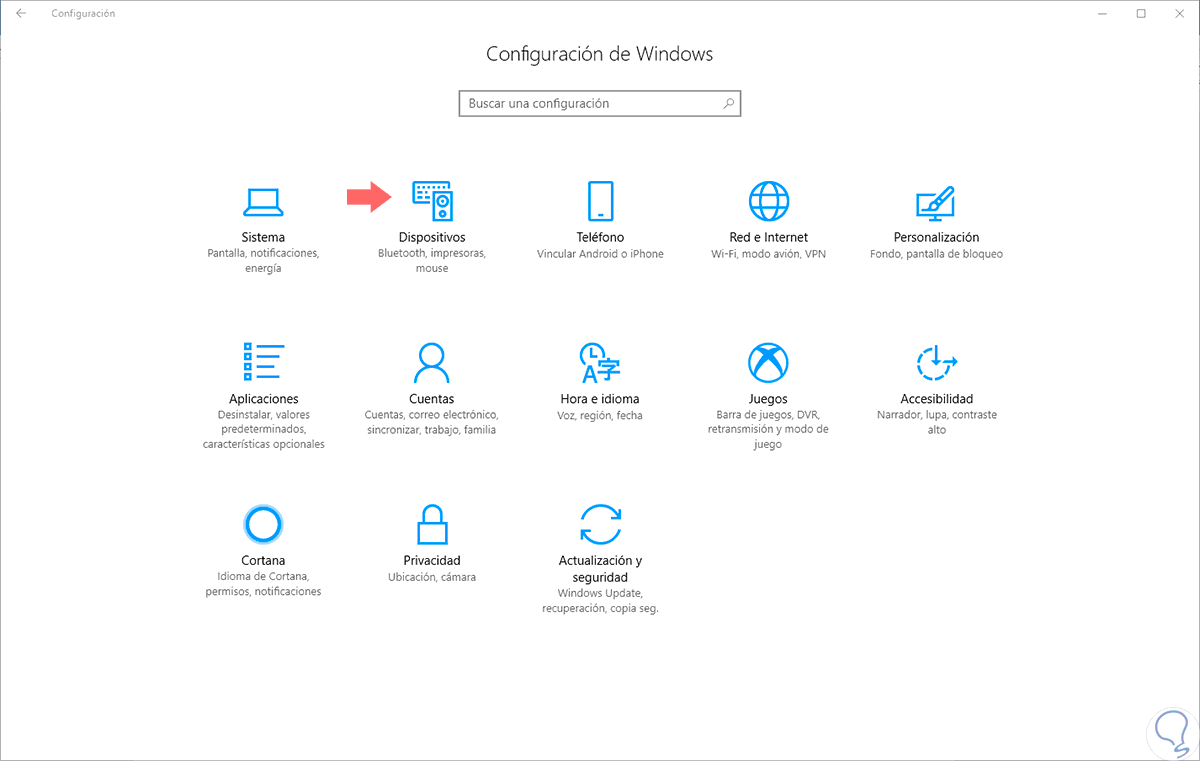Open the Cortana circle icon
The width and height of the screenshot is (1200, 761).
263,523
